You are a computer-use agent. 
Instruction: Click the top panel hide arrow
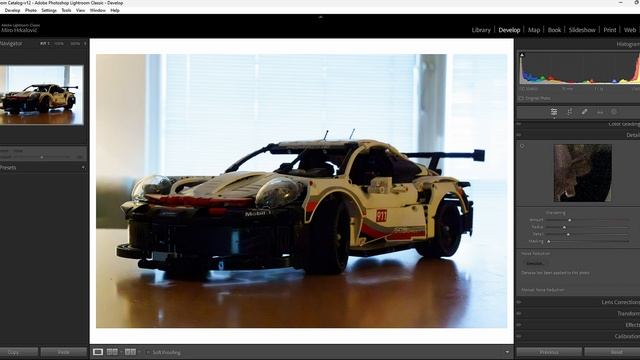(320, 17)
